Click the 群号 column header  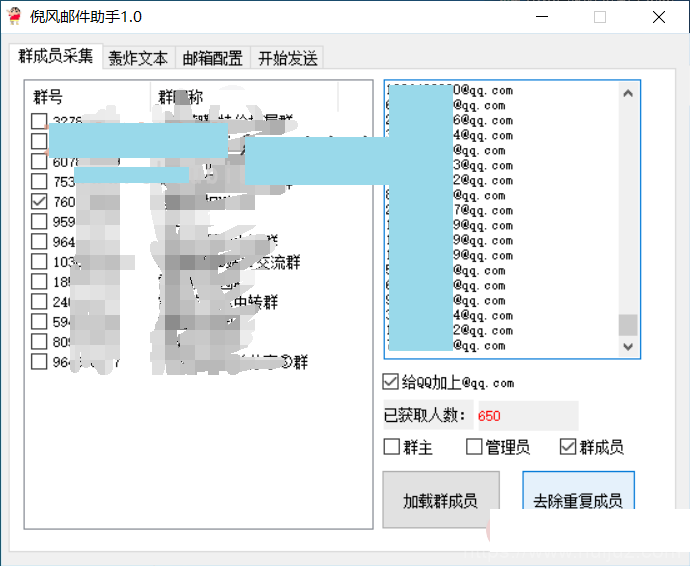coord(48,96)
